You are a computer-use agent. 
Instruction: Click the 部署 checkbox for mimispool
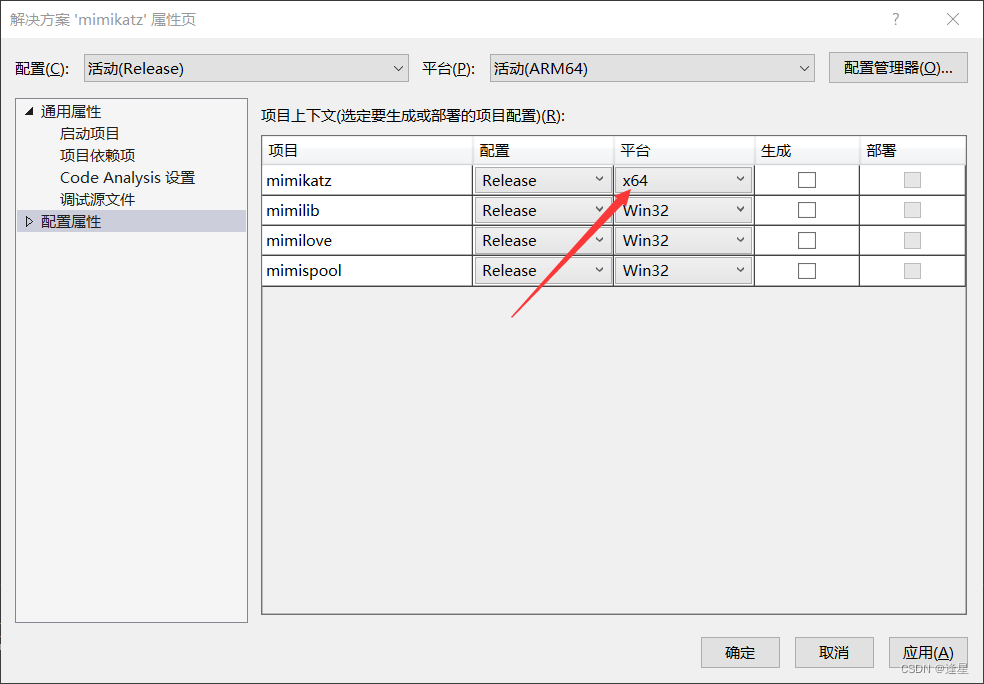pyautogui.click(x=912, y=270)
